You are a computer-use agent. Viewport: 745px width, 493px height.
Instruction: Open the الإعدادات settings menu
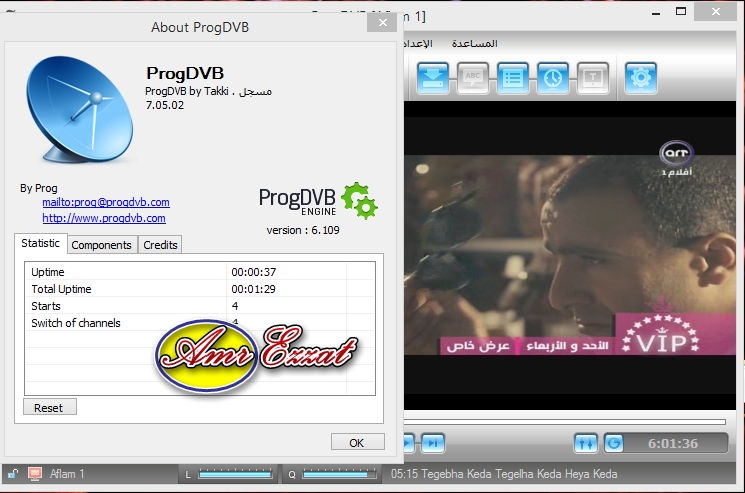pyautogui.click(x=418, y=44)
